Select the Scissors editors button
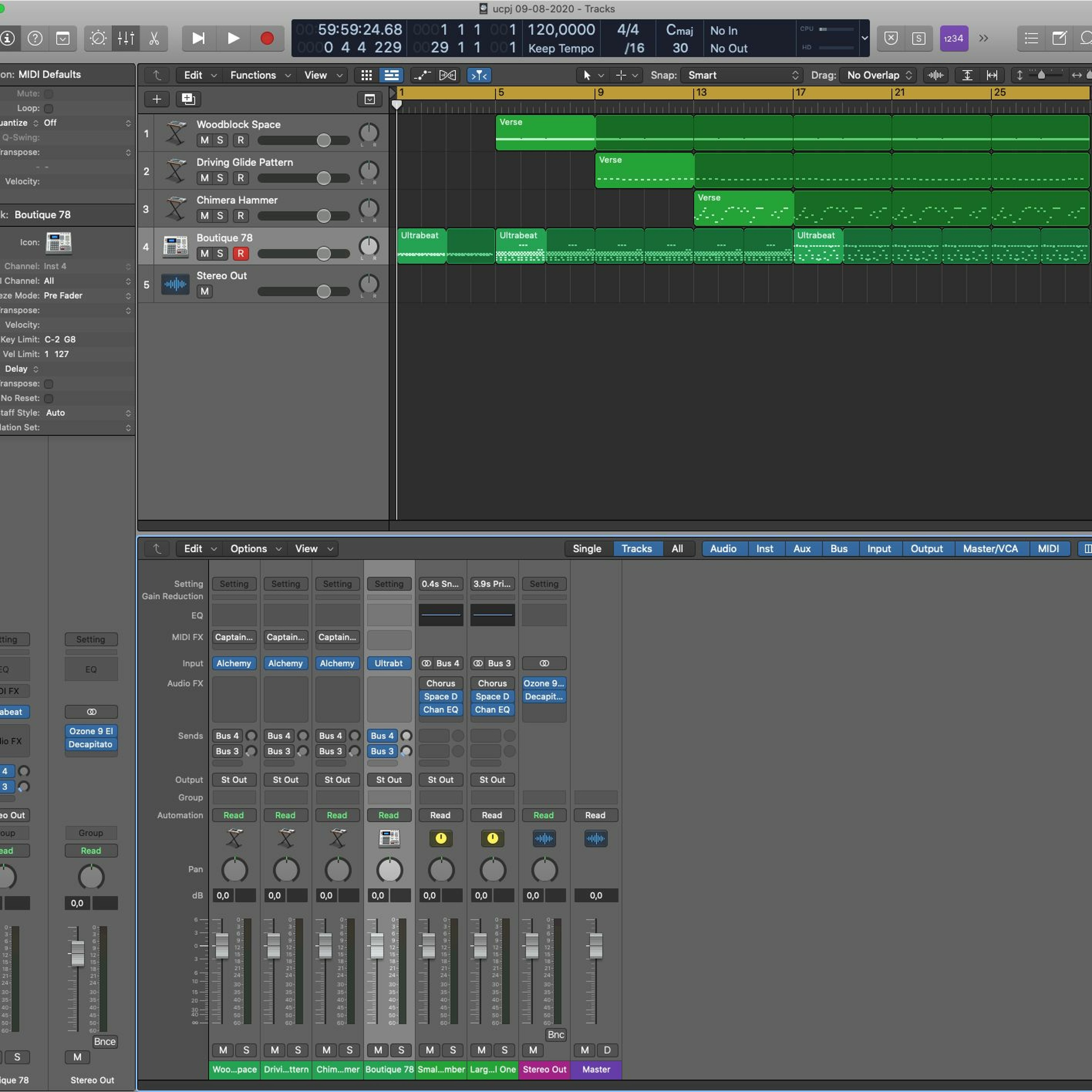 pos(154,39)
